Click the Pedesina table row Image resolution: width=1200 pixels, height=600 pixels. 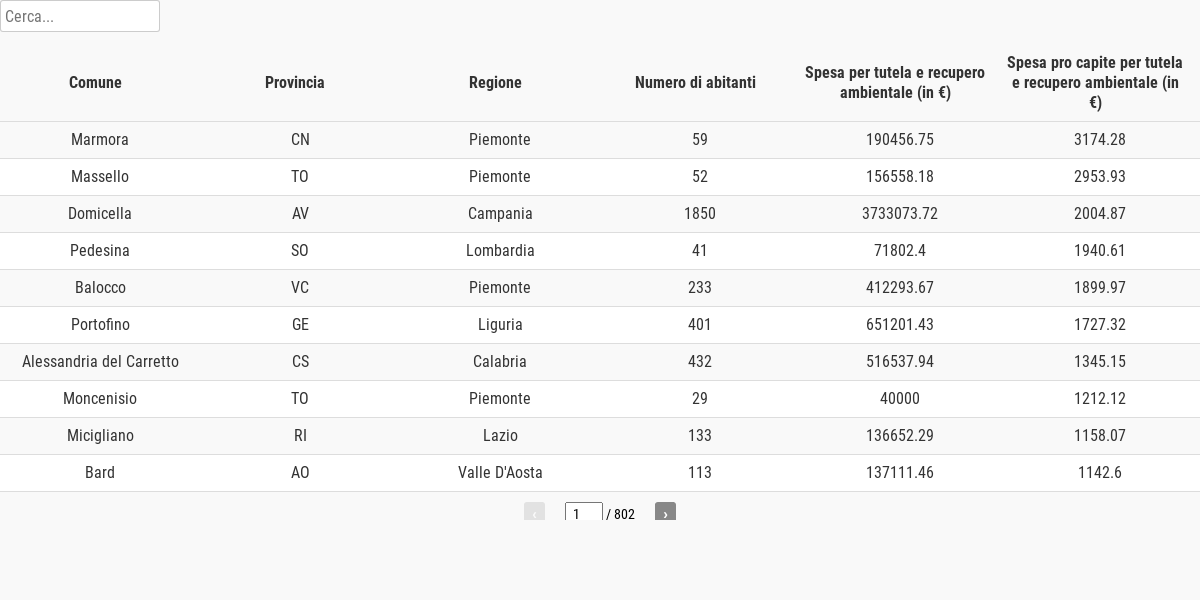pos(600,251)
